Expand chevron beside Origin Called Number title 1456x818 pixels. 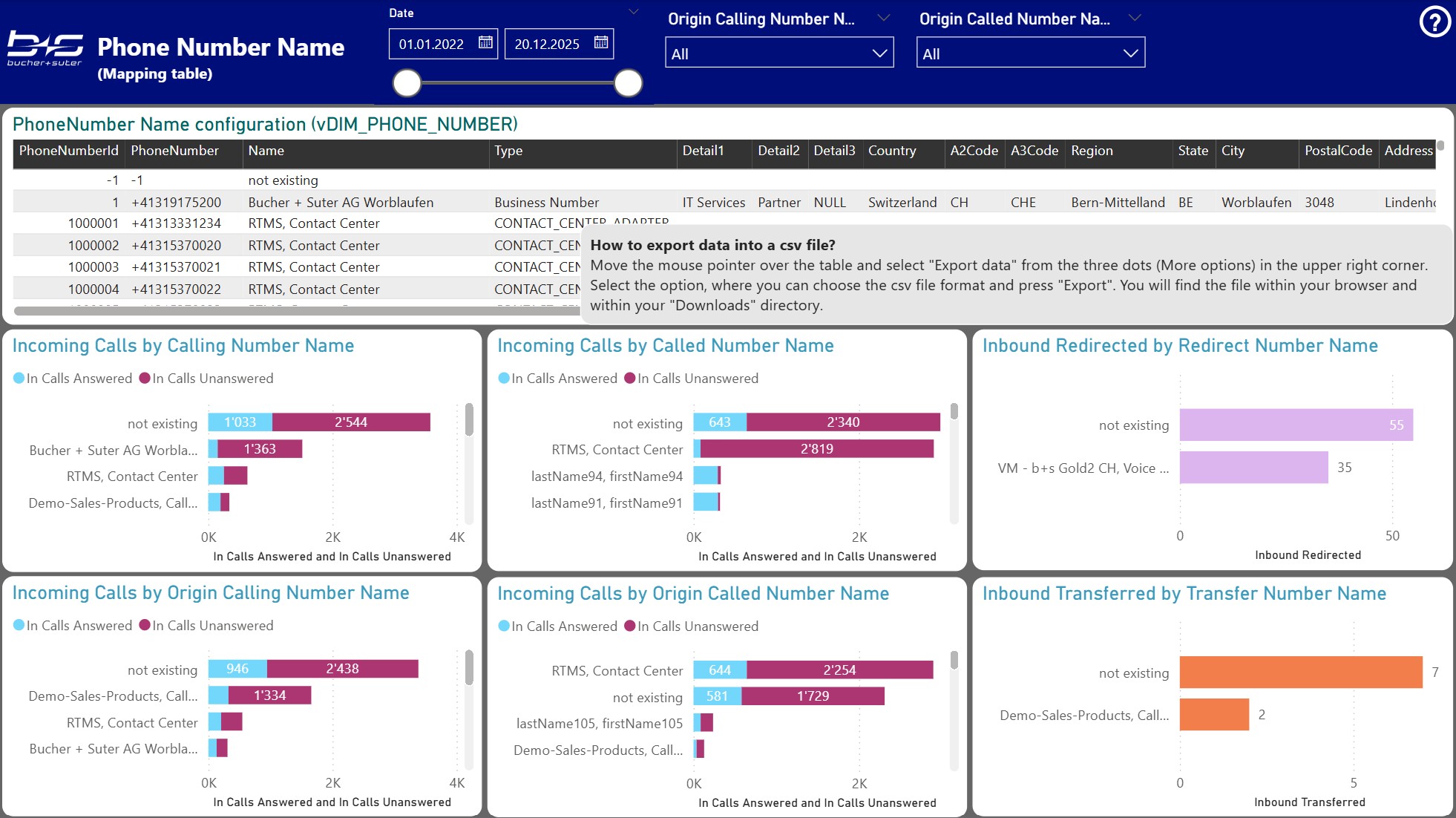point(1135,18)
